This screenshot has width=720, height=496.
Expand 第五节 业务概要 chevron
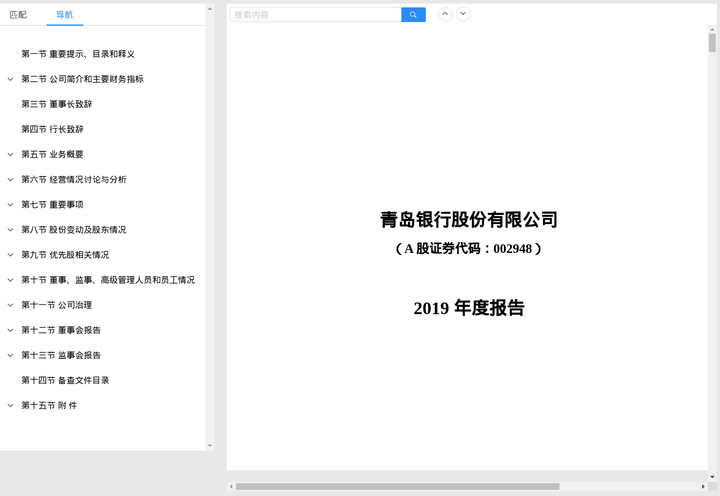pyautogui.click(x=10, y=155)
